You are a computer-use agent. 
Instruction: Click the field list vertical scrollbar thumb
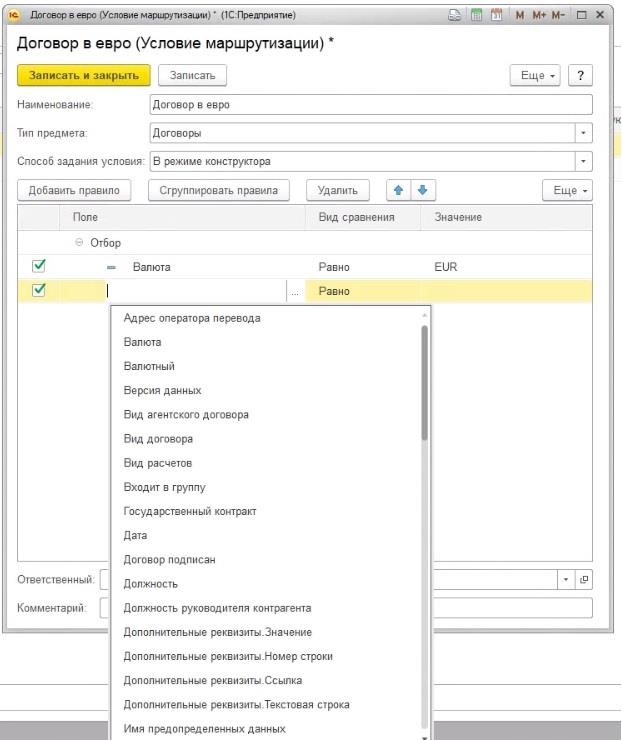coord(424,382)
